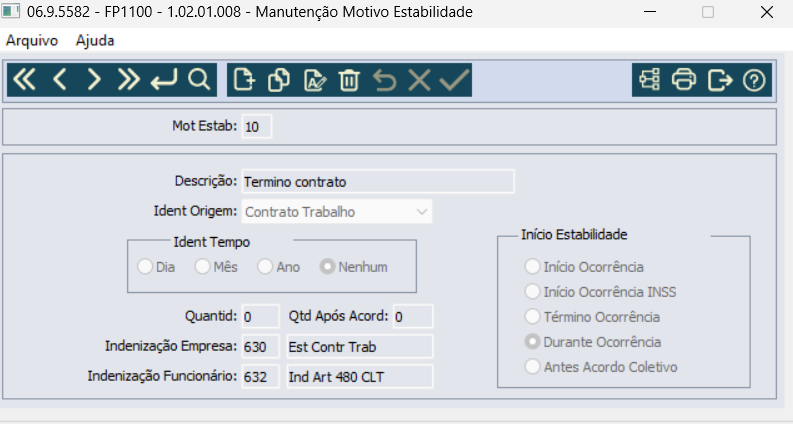Choose the Término Ocorrência option
The image size is (793, 424).
(x=532, y=317)
